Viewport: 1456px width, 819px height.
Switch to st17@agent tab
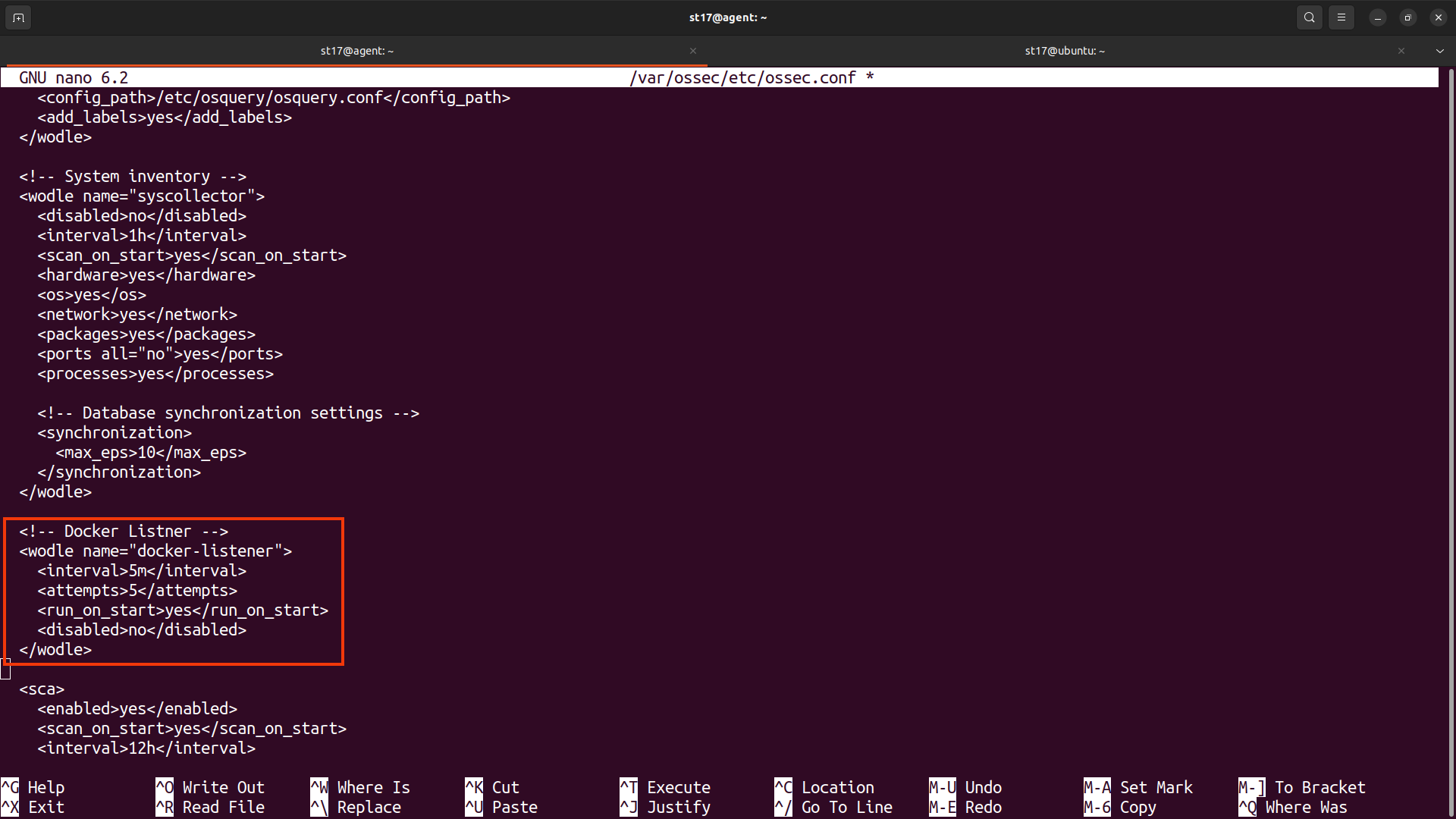click(356, 51)
